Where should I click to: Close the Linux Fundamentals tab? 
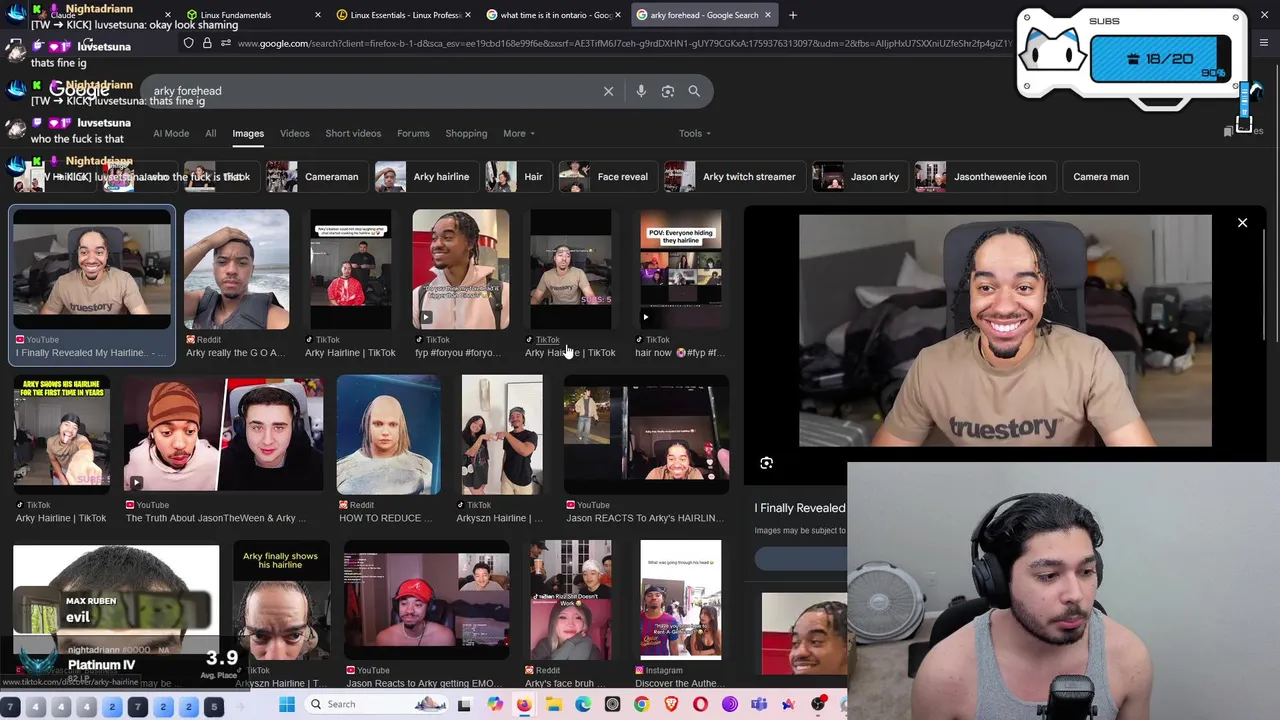point(318,15)
